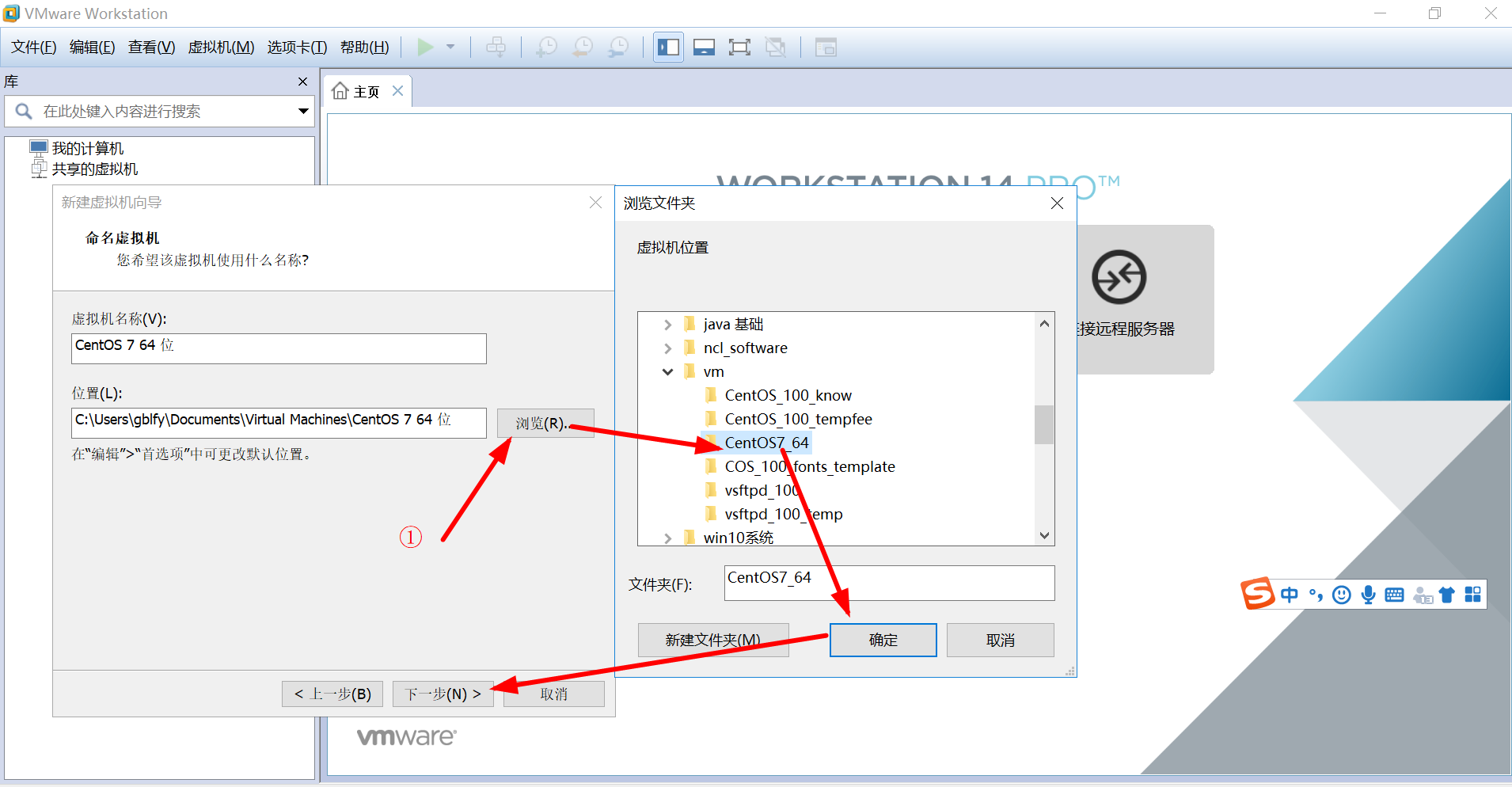Select the vsftpd_100 folder
Image resolution: width=1512 pixels, height=787 pixels.
(x=762, y=491)
